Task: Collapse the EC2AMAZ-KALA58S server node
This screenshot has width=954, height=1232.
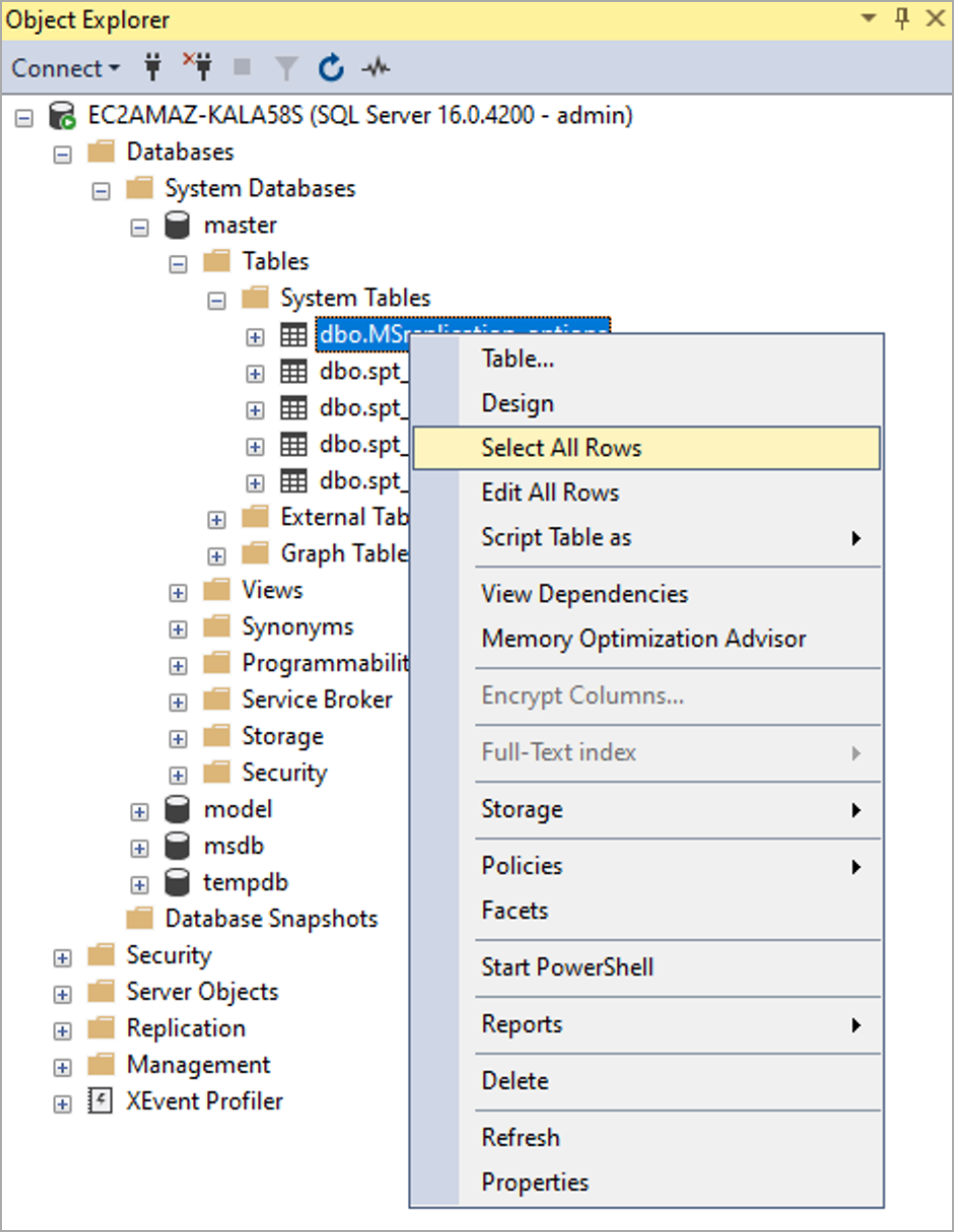Action: (25, 117)
